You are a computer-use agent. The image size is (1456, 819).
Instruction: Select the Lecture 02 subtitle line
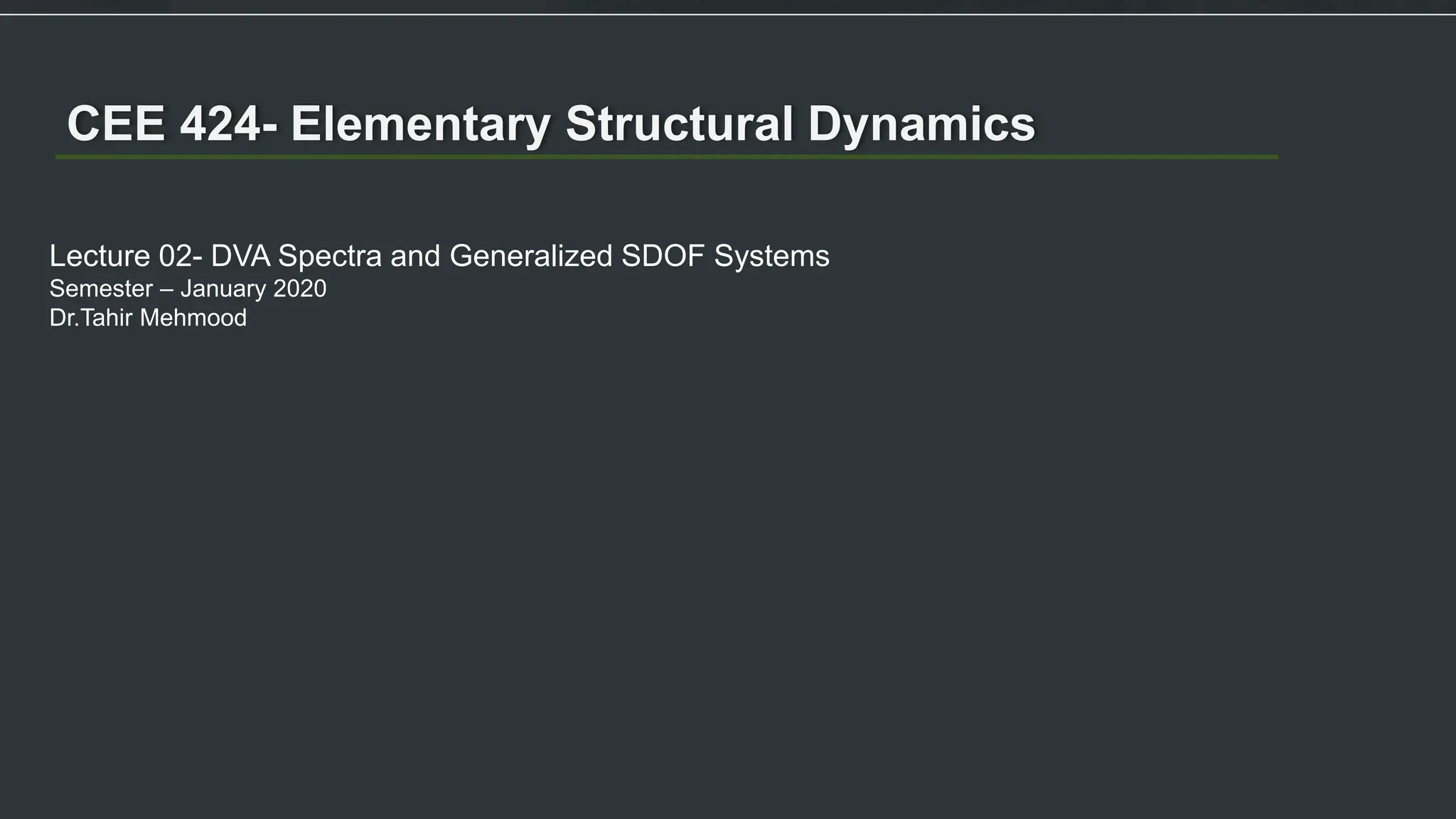[439, 256]
